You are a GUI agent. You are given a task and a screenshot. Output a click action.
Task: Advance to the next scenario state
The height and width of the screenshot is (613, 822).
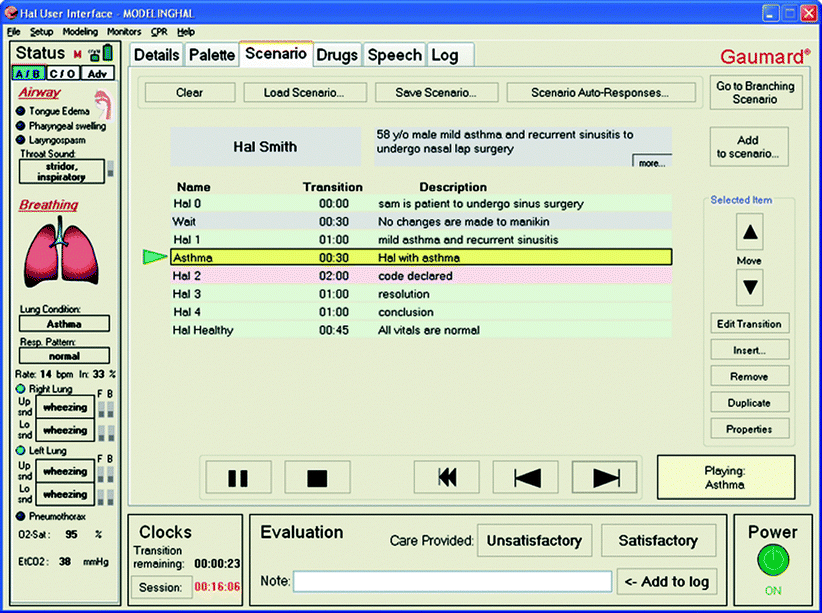pyautogui.click(x=604, y=478)
